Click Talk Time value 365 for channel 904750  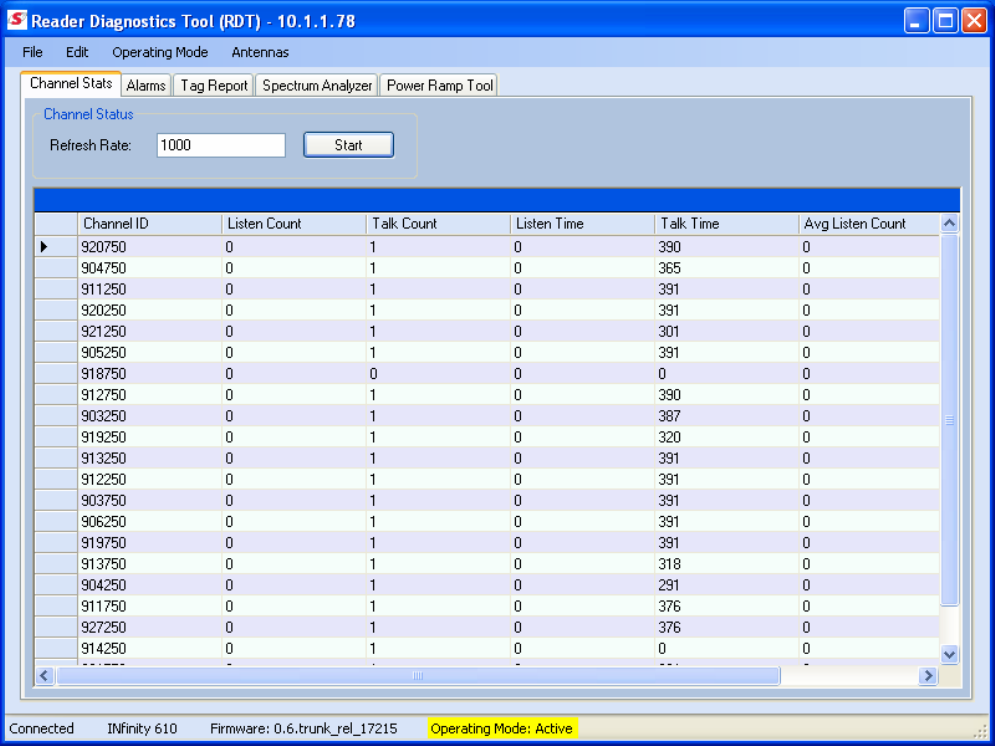[x=726, y=268]
